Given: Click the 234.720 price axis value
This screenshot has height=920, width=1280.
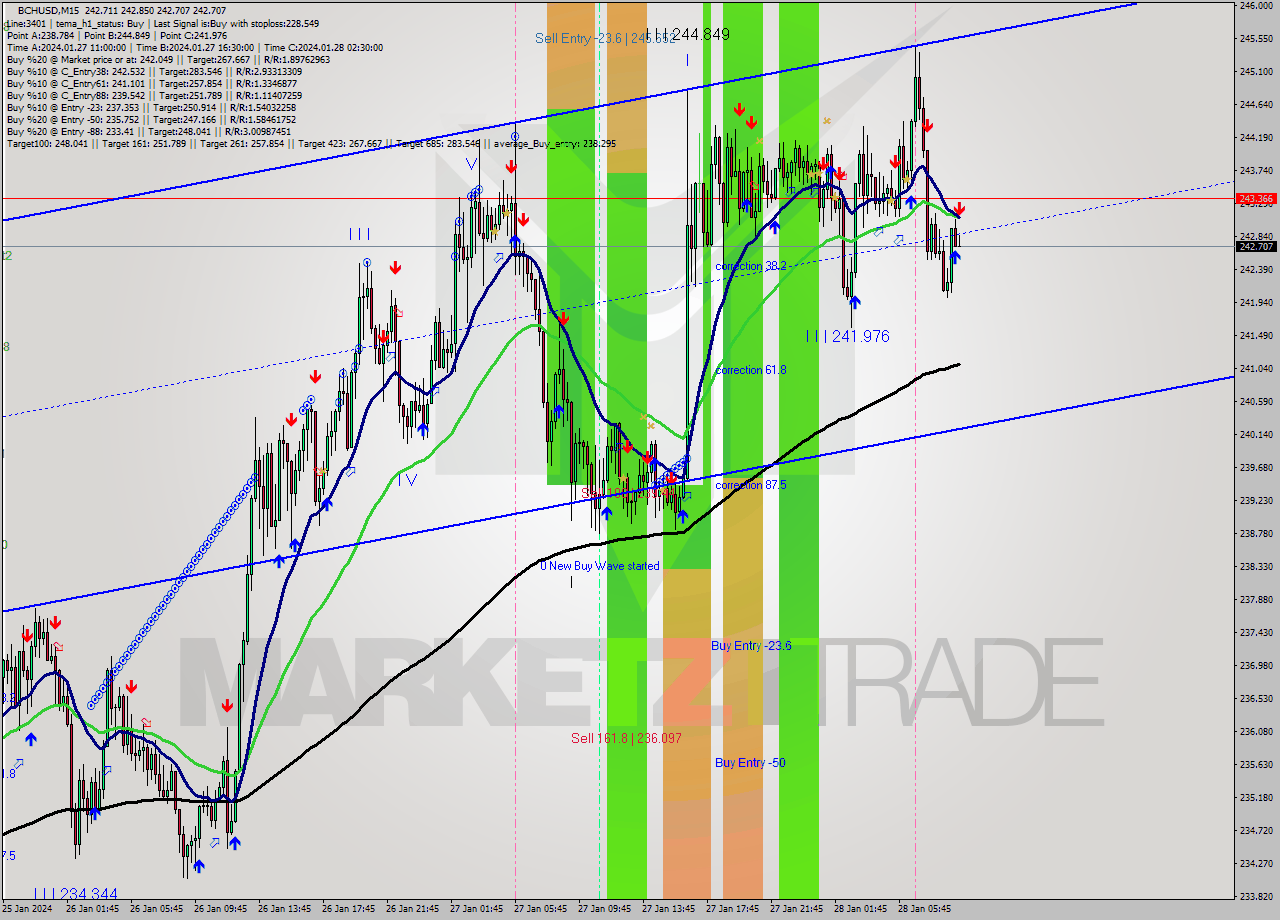Looking at the screenshot, I should (x=1255, y=831).
